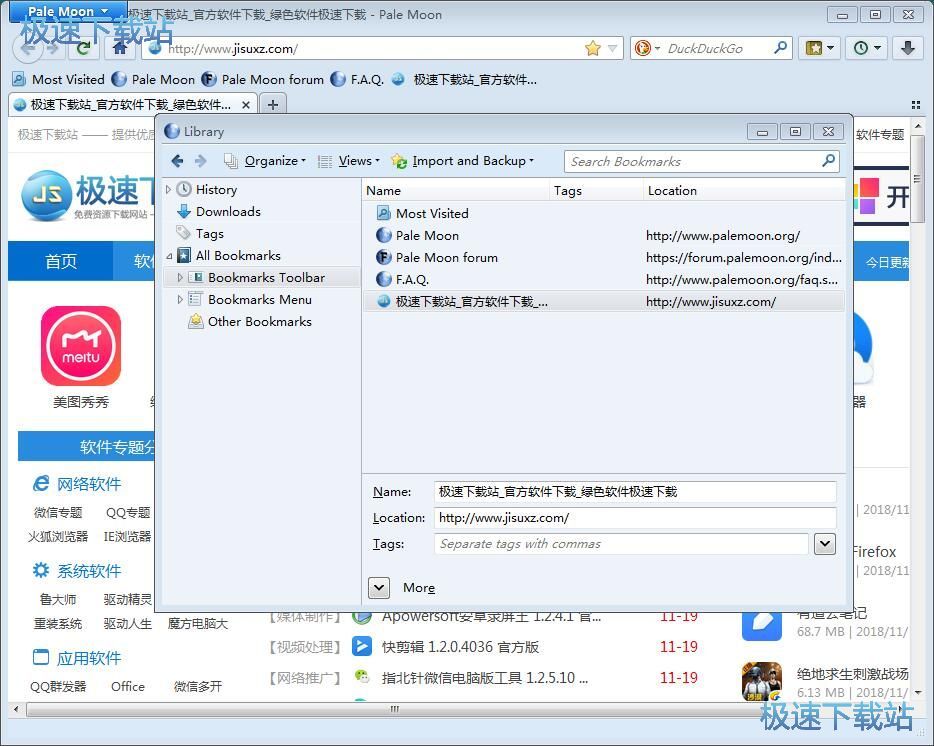
Task: Open the downloads arrow toolbar button
Action: pyautogui.click(x=908, y=48)
